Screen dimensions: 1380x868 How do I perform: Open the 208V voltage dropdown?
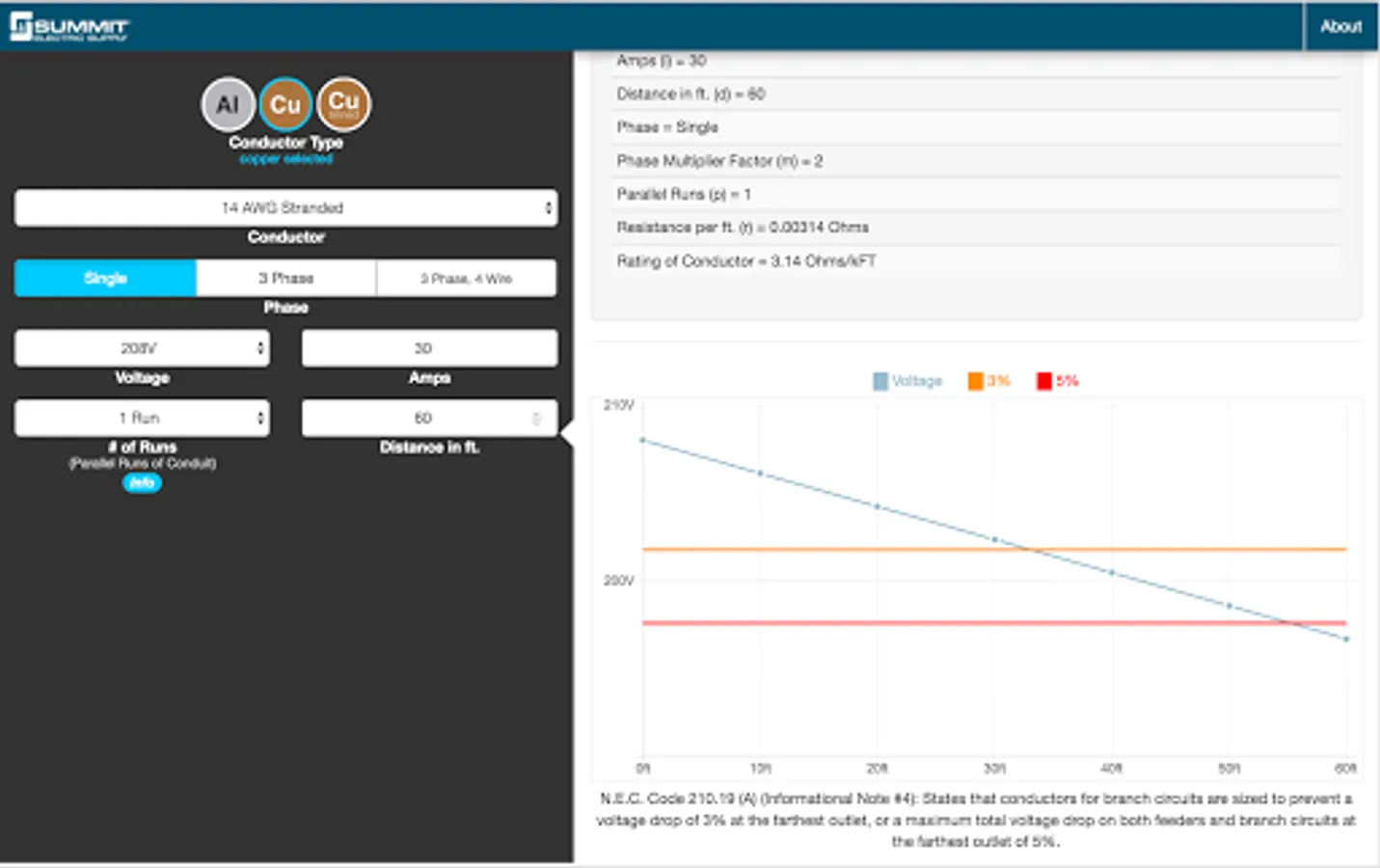point(142,348)
